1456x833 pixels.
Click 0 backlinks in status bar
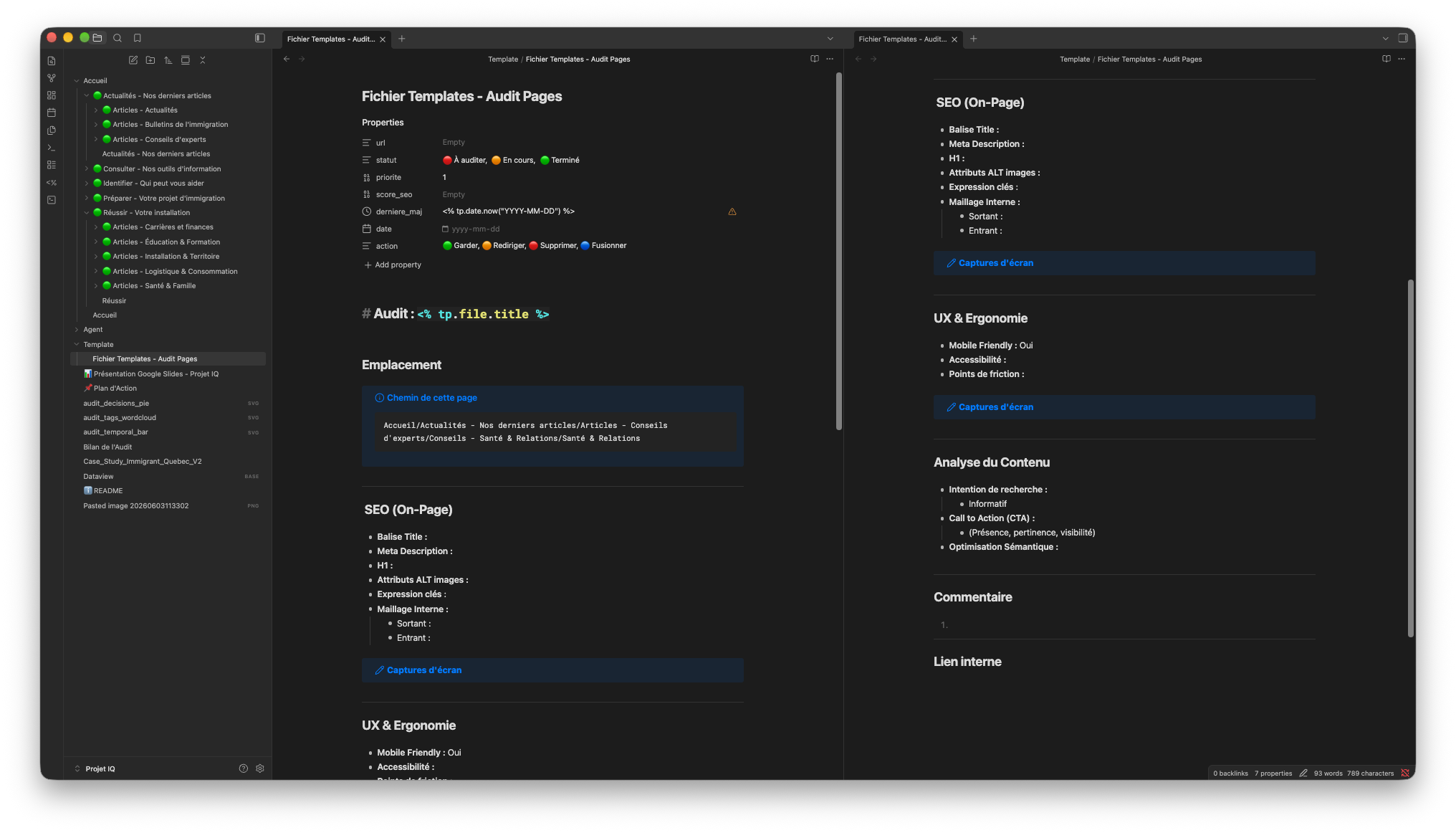1230,773
